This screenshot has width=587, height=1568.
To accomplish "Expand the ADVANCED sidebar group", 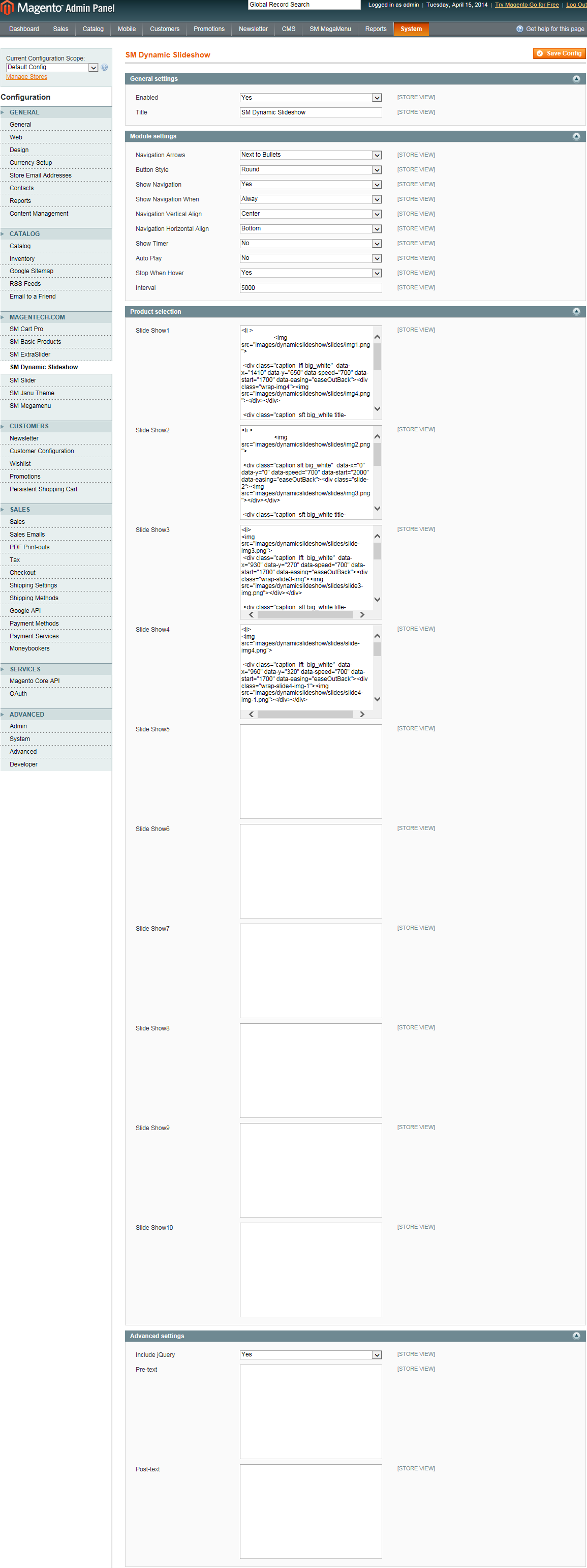I will [x=56, y=715].
